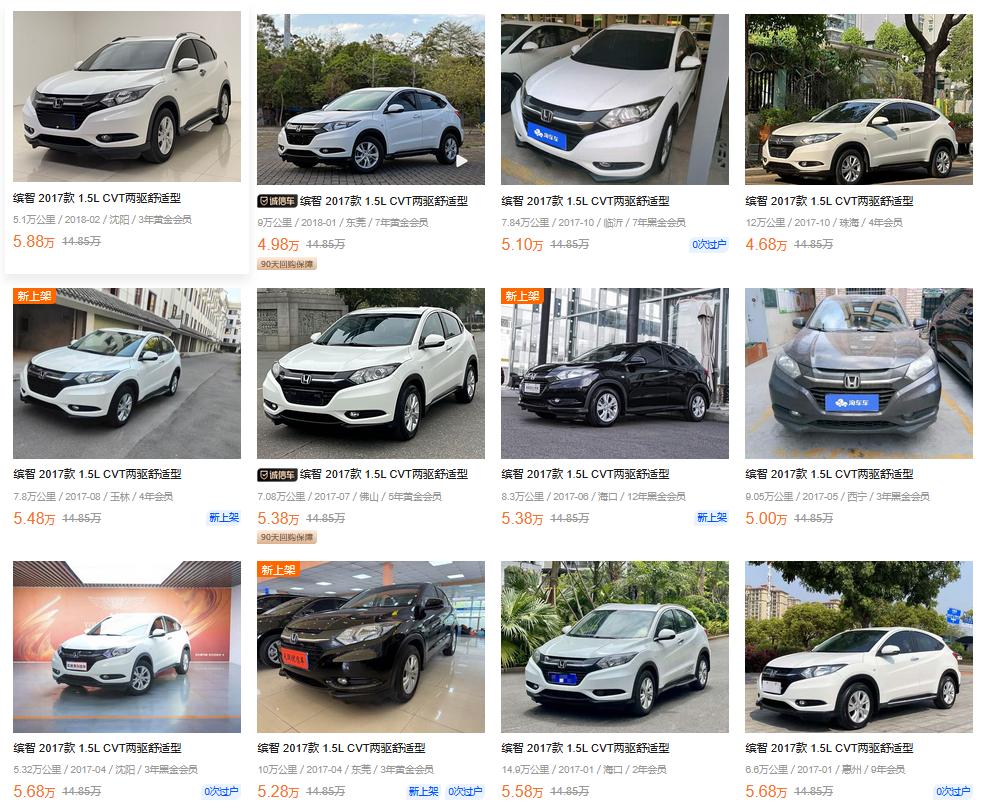View the Haikou 14.9万公里 white car photo
The image size is (985, 811).
(615, 647)
